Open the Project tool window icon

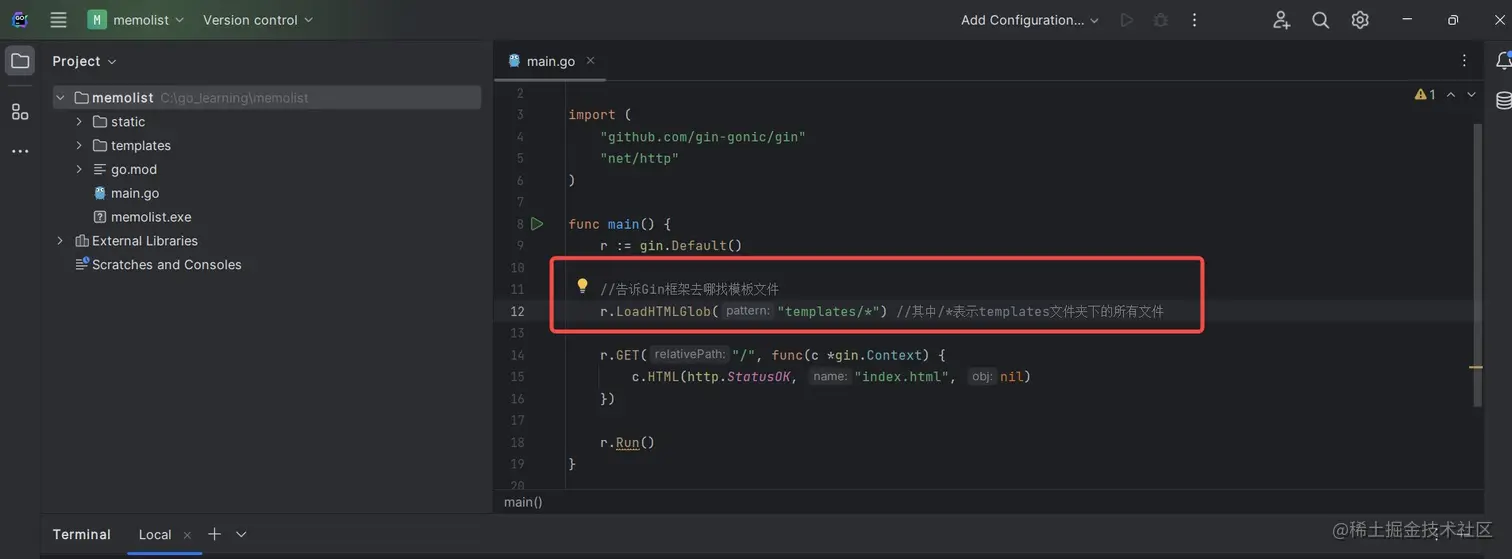tap(20, 61)
